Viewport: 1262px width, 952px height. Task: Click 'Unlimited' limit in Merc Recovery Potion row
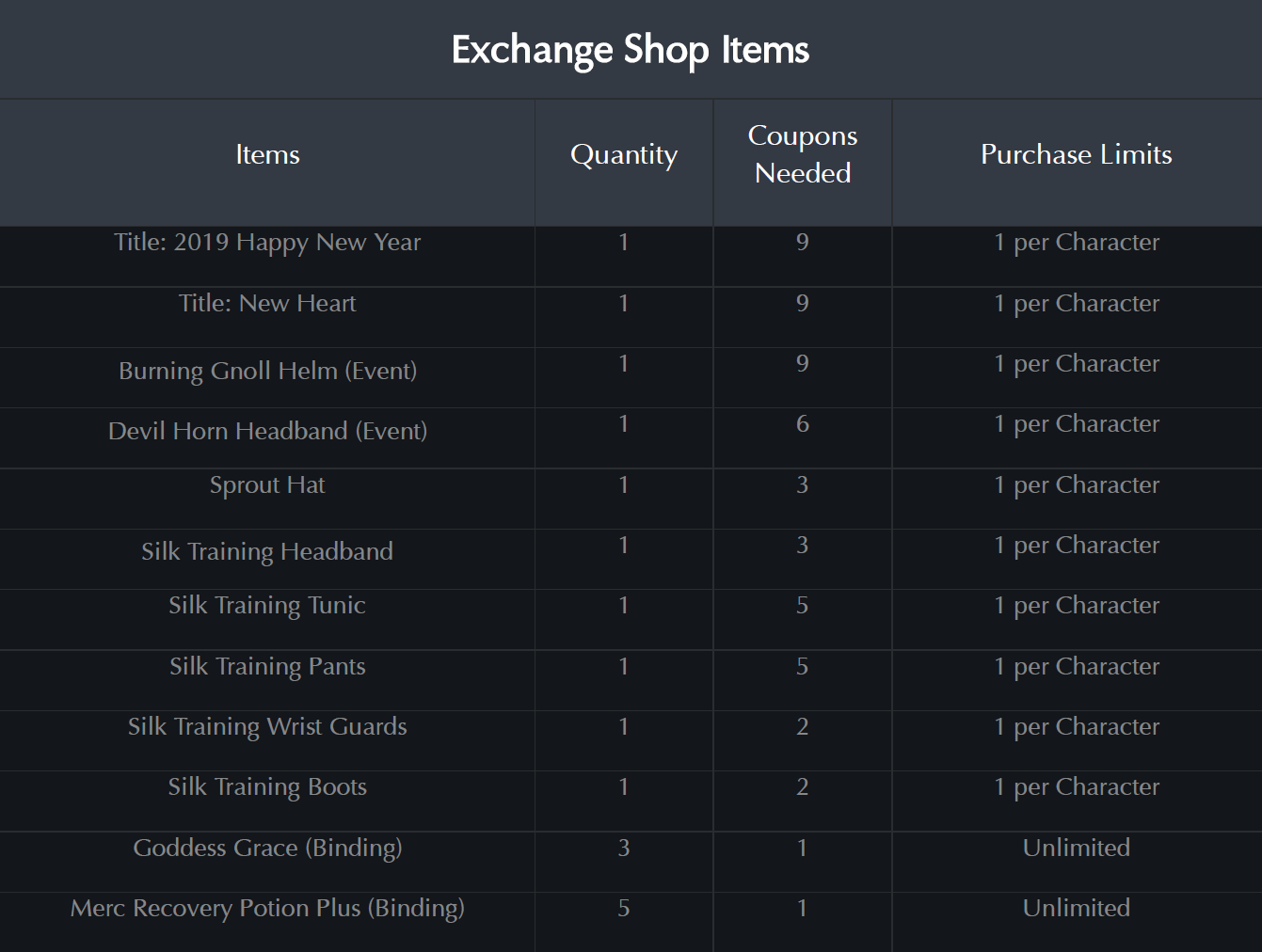pyautogui.click(x=1077, y=908)
